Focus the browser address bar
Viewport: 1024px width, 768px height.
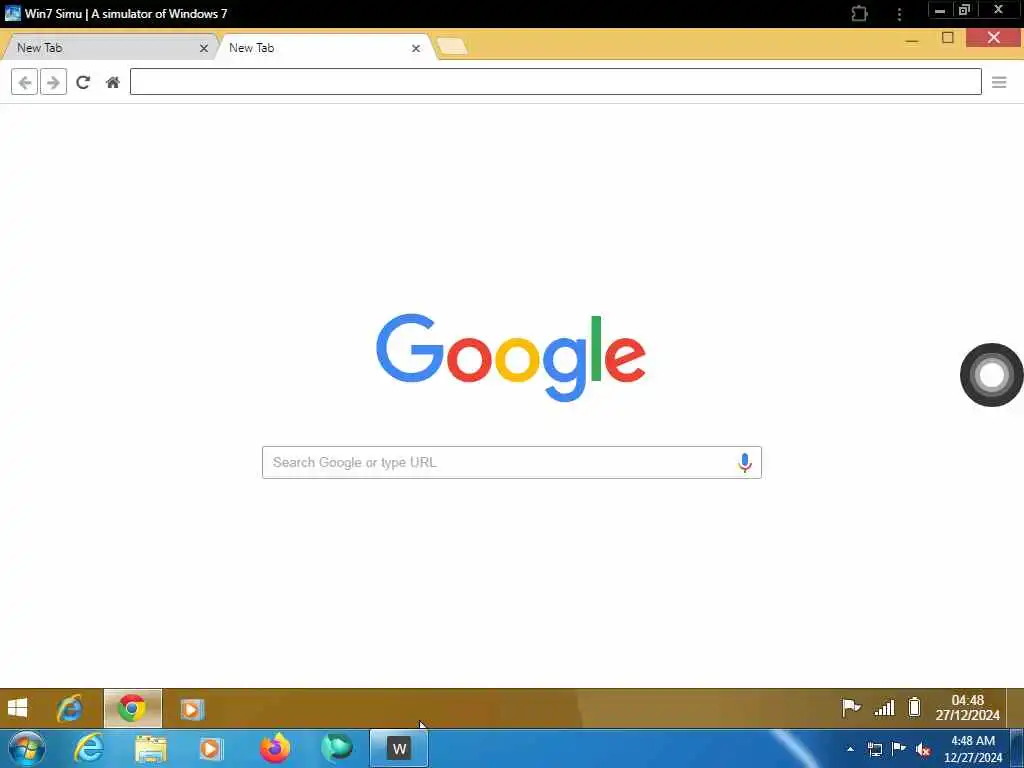tap(556, 82)
